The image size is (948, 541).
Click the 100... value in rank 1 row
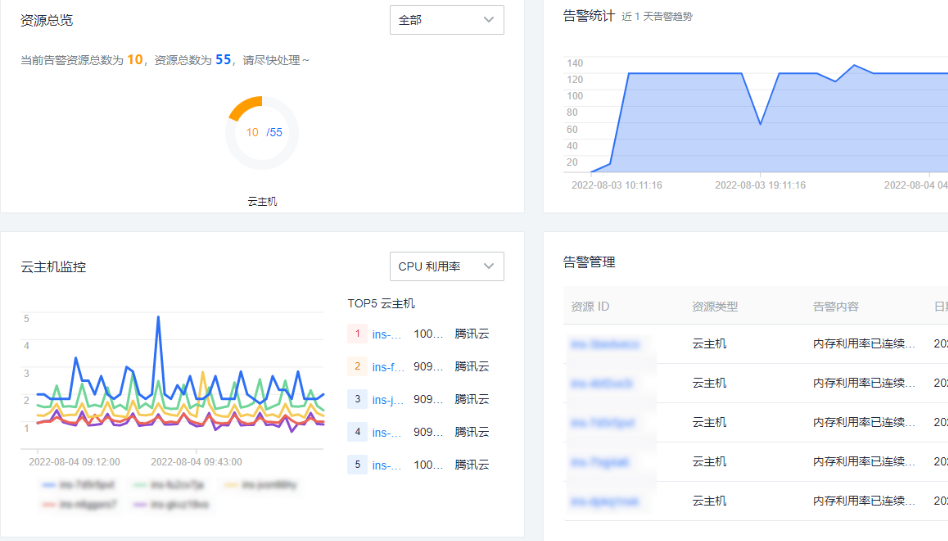pyautogui.click(x=428, y=334)
